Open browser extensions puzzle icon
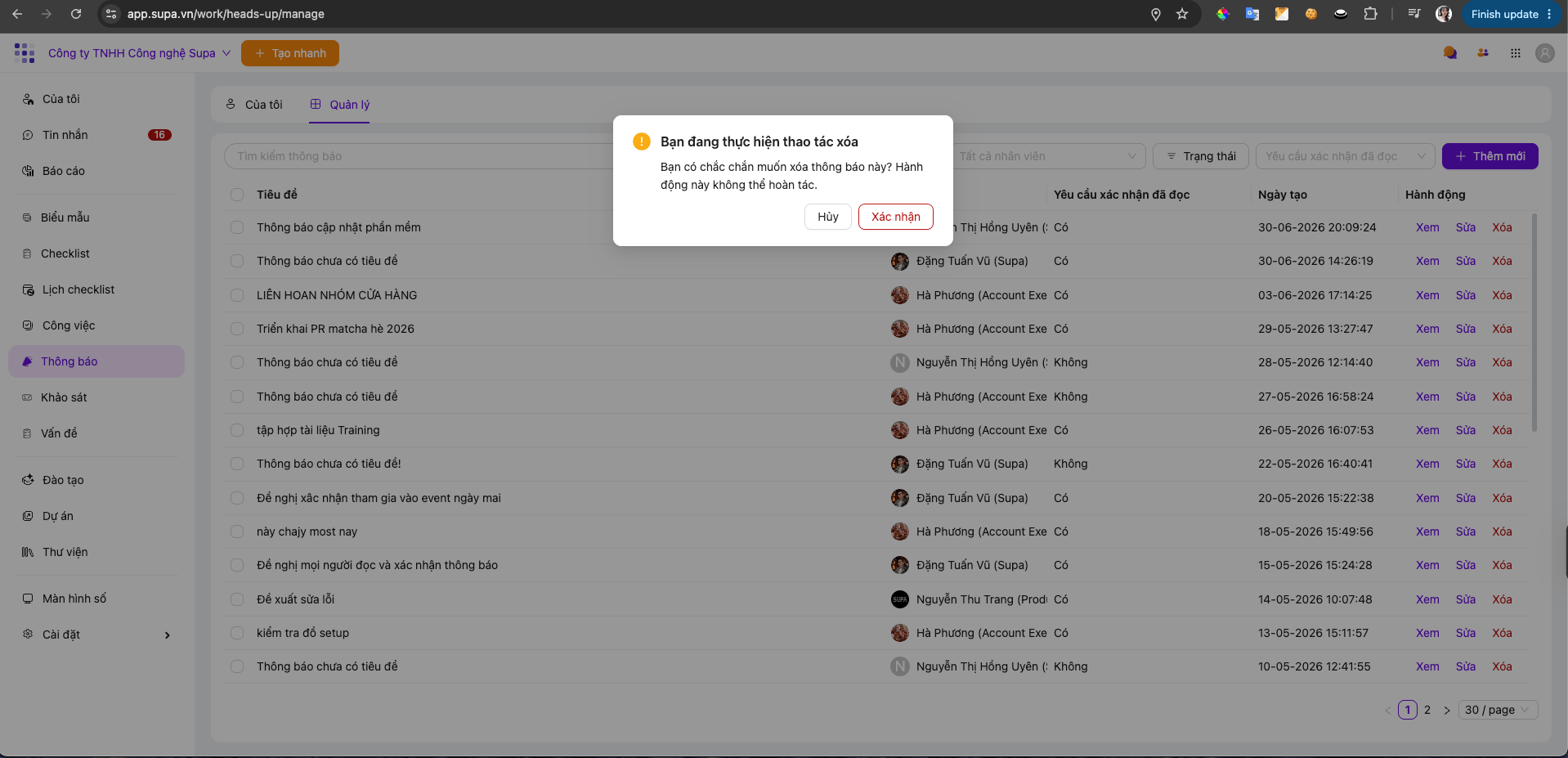Screen dimensions: 1568x758 [x=1371, y=14]
